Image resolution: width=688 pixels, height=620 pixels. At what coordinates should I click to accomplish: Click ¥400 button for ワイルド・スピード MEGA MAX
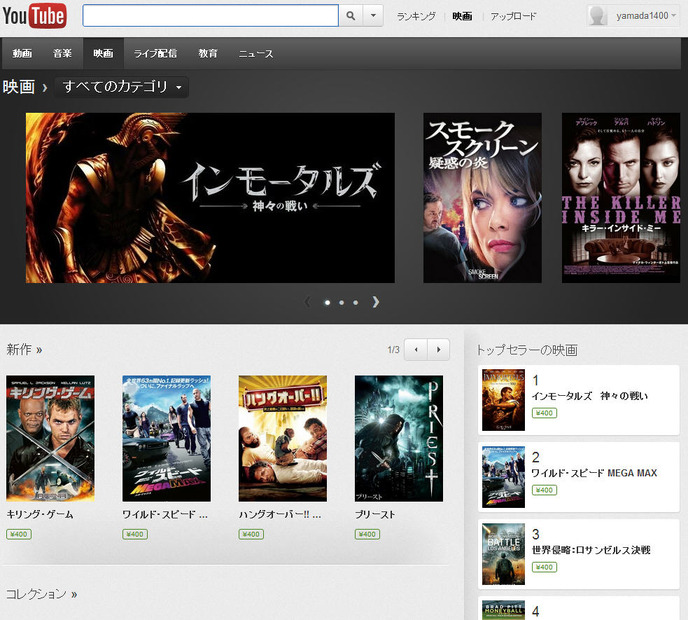pos(544,490)
